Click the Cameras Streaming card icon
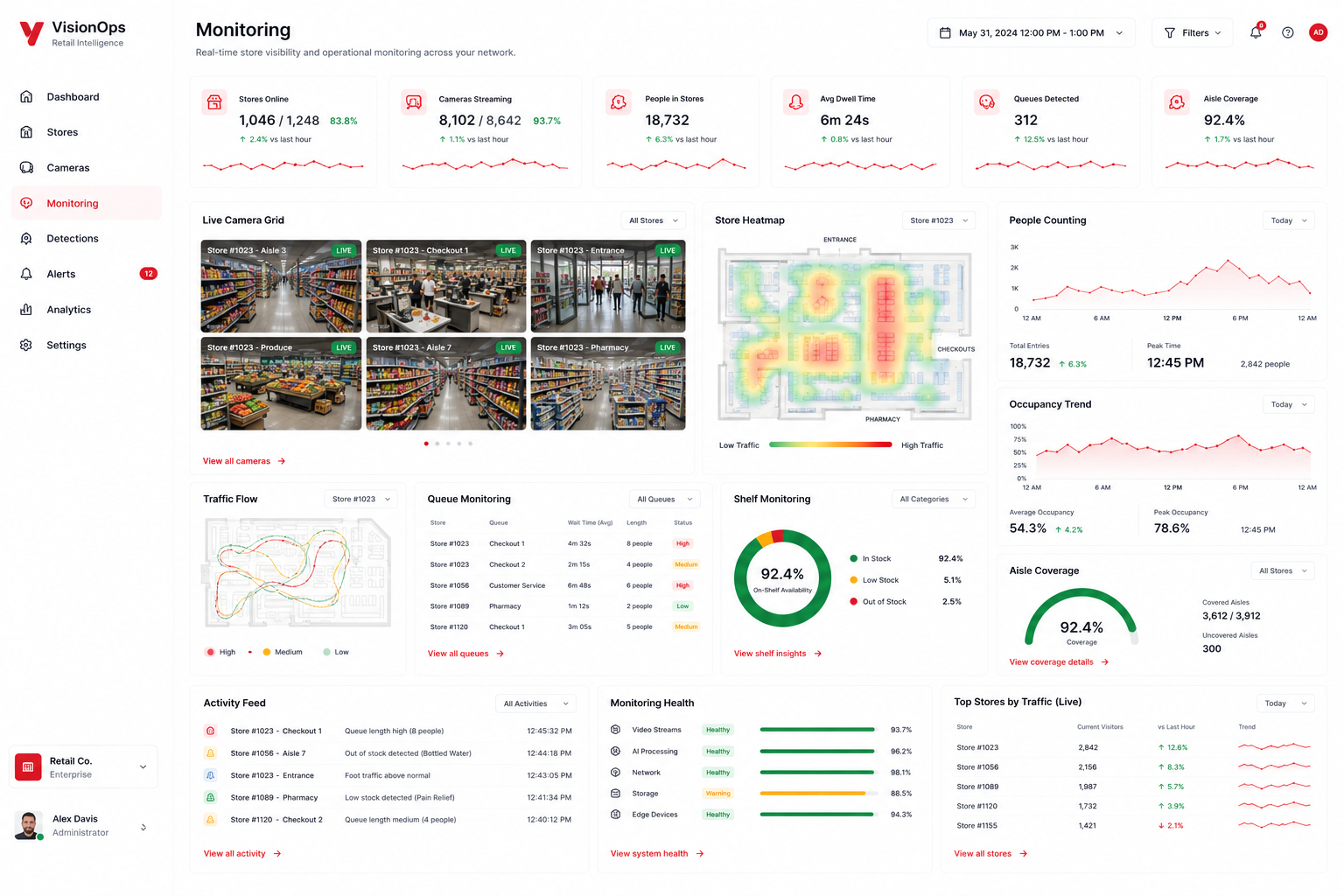 point(414,102)
